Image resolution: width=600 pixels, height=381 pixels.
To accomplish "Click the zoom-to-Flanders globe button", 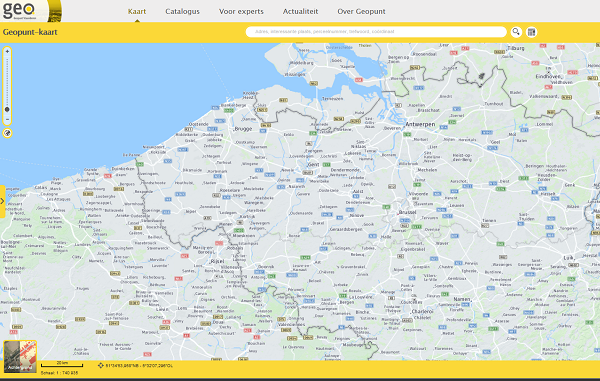I will point(7,133).
